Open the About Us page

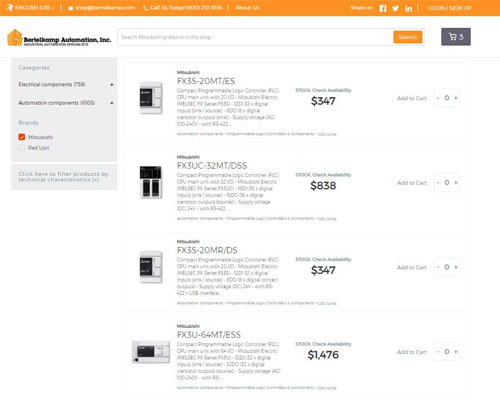247,8
